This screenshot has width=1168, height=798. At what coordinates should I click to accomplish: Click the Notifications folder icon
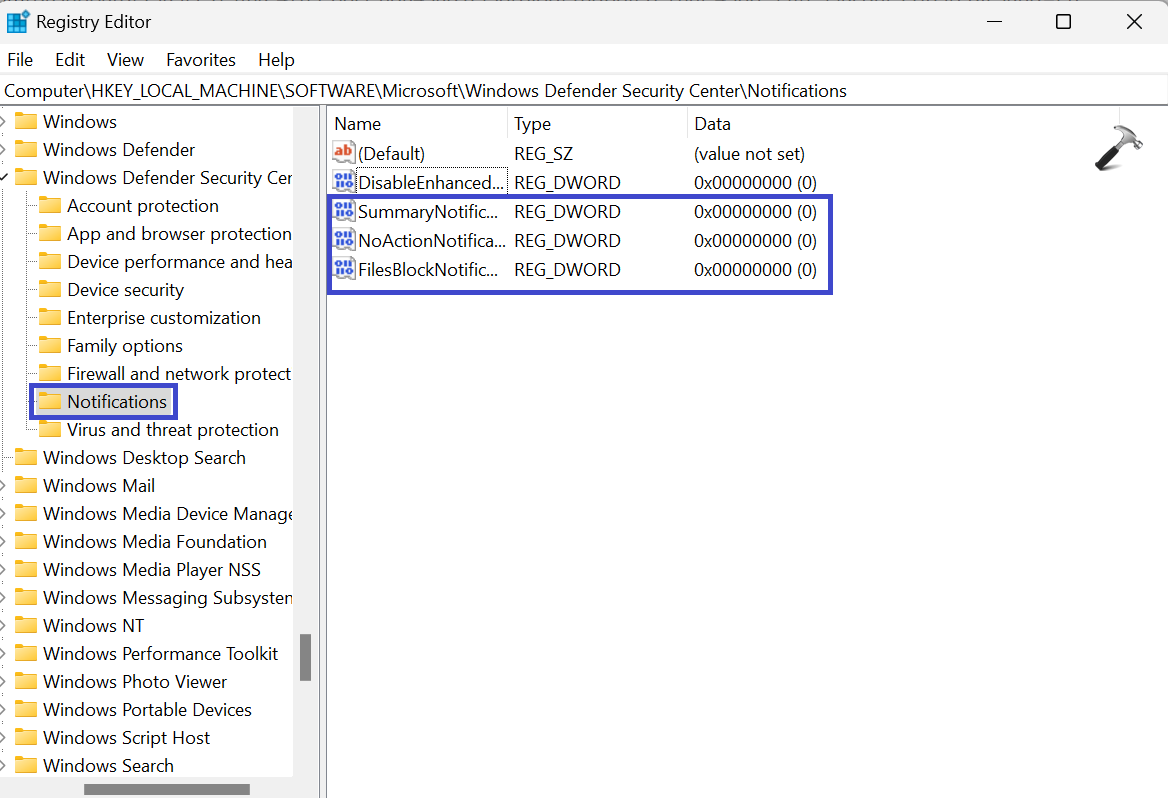pos(50,402)
